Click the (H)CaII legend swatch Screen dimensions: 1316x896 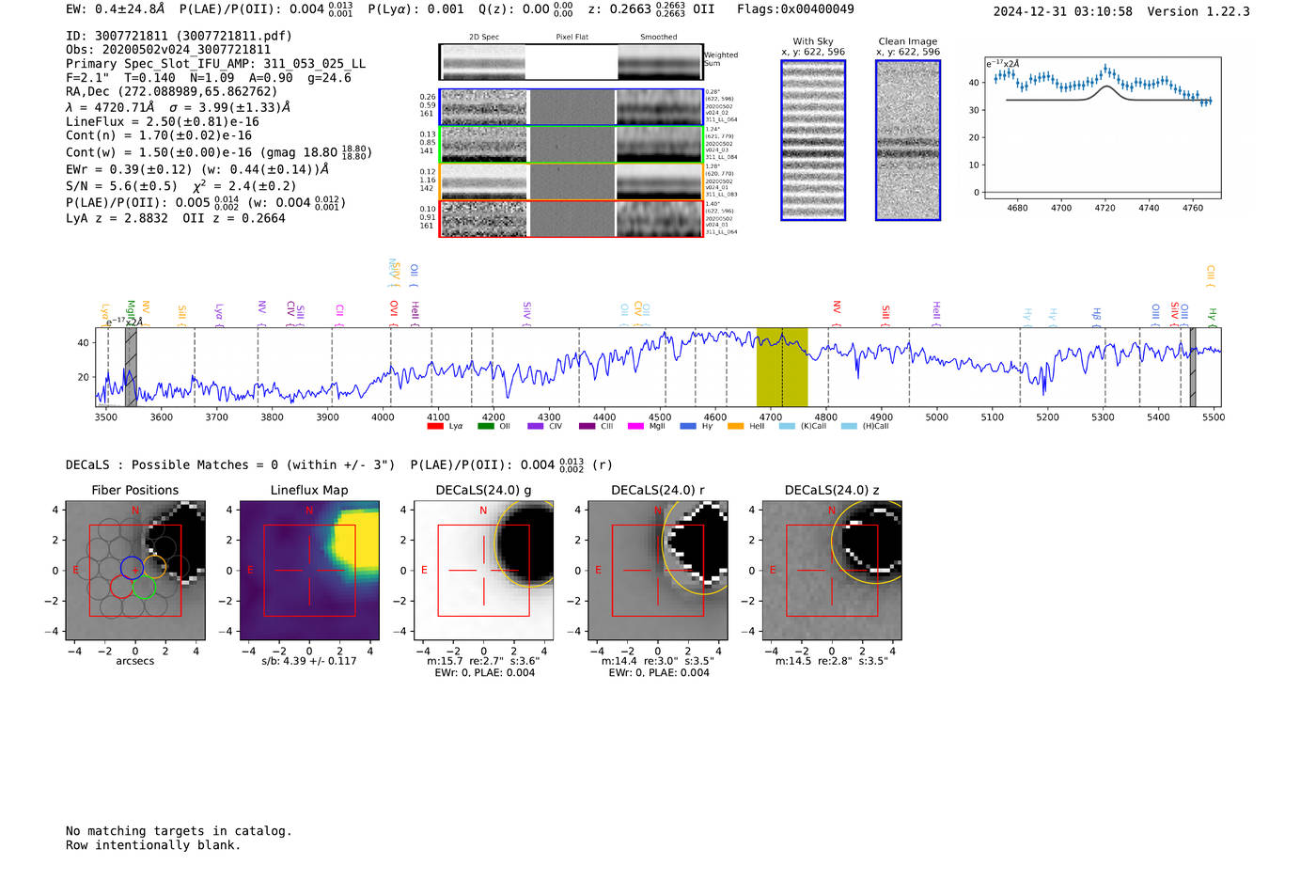click(849, 426)
